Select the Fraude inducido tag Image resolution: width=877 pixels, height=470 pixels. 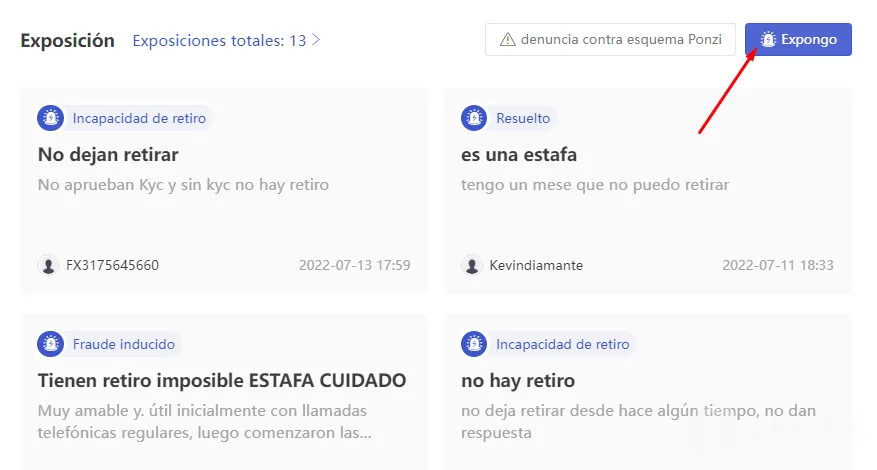pyautogui.click(x=124, y=344)
